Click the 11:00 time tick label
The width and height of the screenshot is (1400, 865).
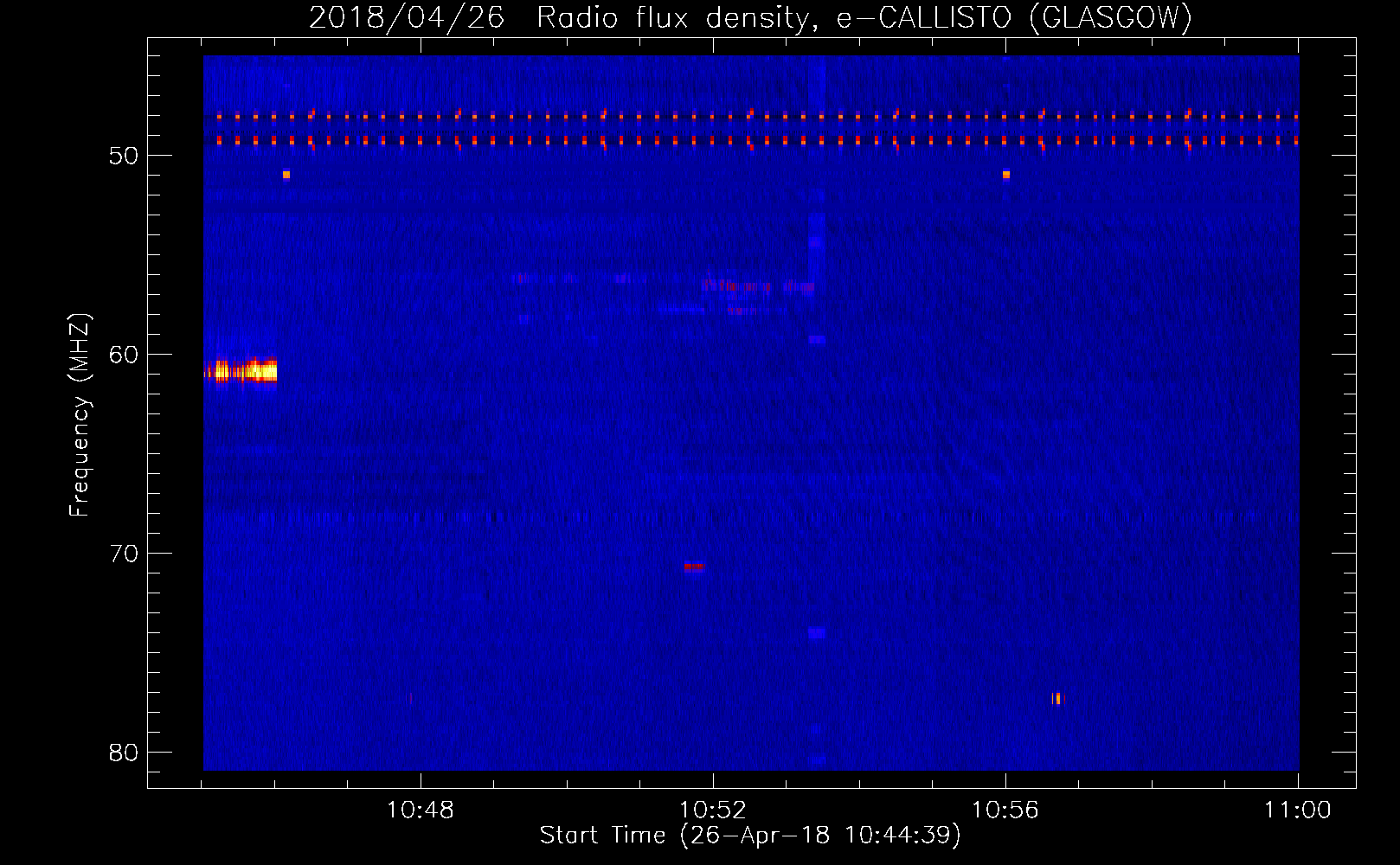[x=1297, y=811]
